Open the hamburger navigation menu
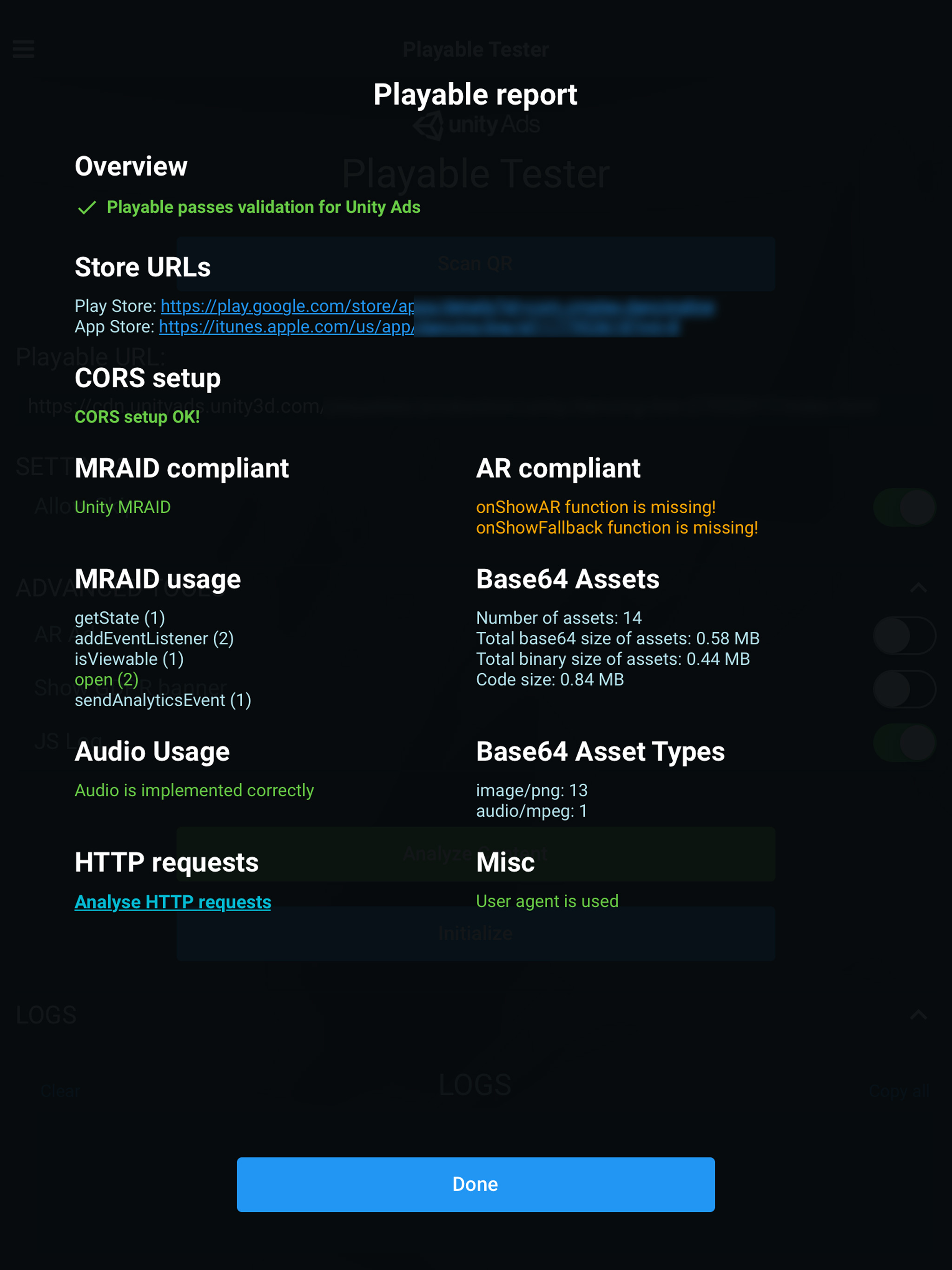Image resolution: width=952 pixels, height=1270 pixels. pos(24,49)
